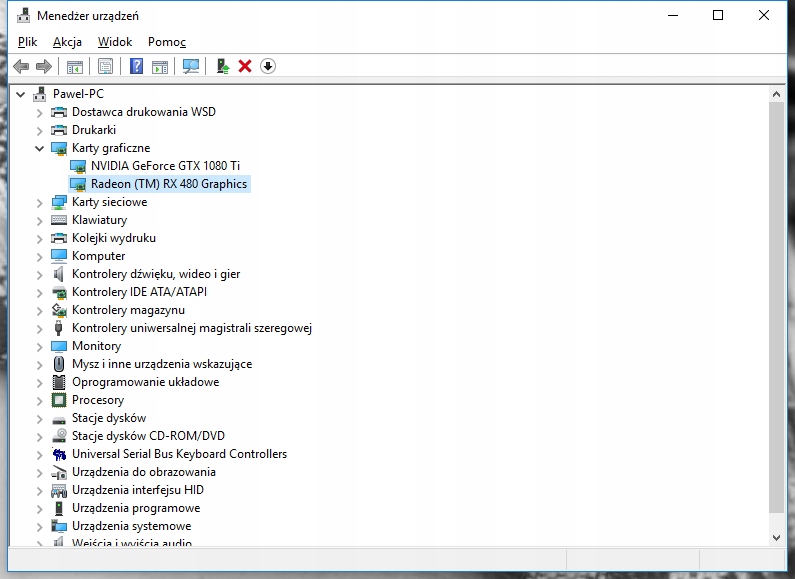795x579 pixels.
Task: Click the vertical scrollbar thumb
Action: pyautogui.click(x=776, y=307)
